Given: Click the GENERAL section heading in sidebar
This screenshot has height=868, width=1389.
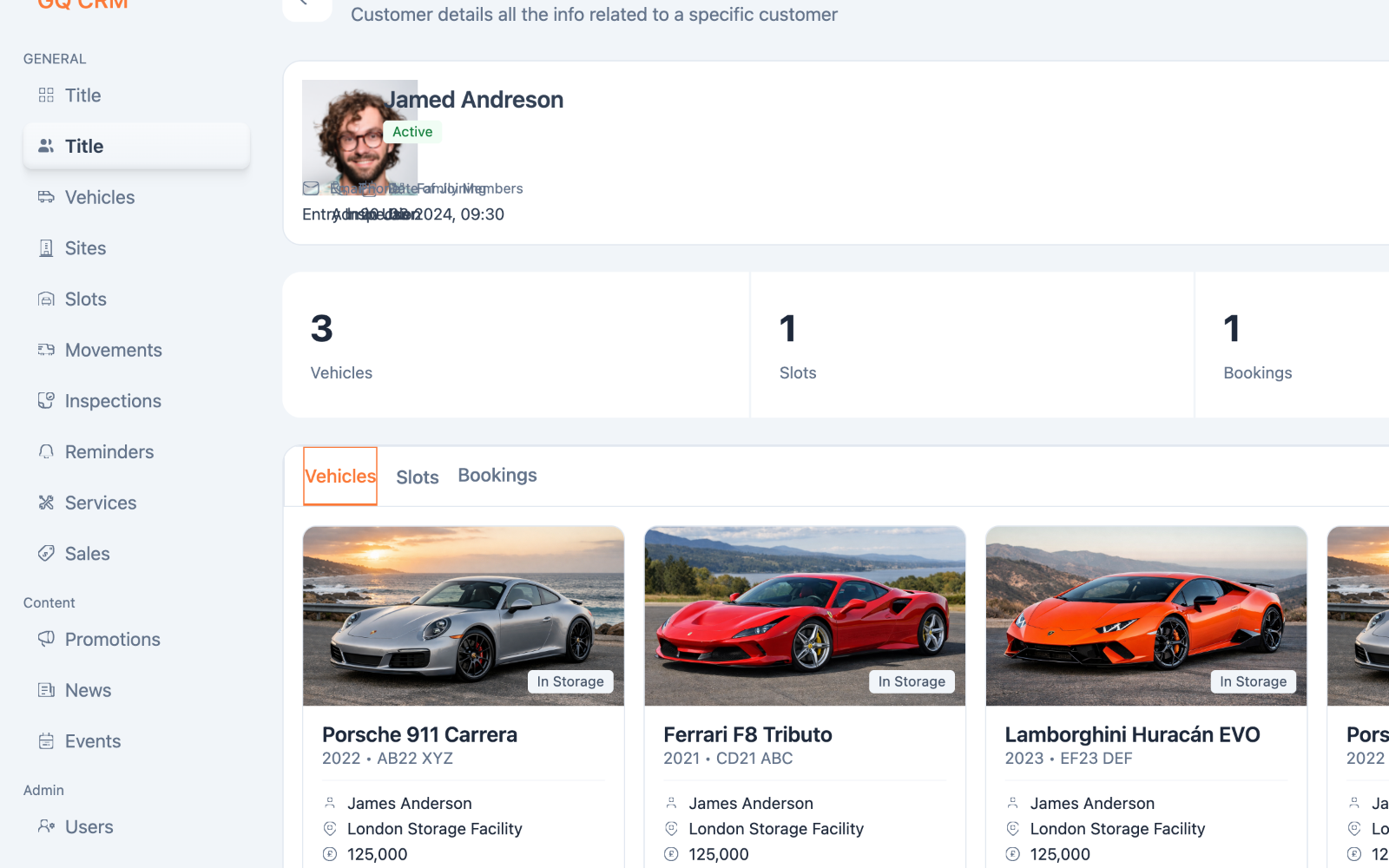Looking at the screenshot, I should coord(55,59).
